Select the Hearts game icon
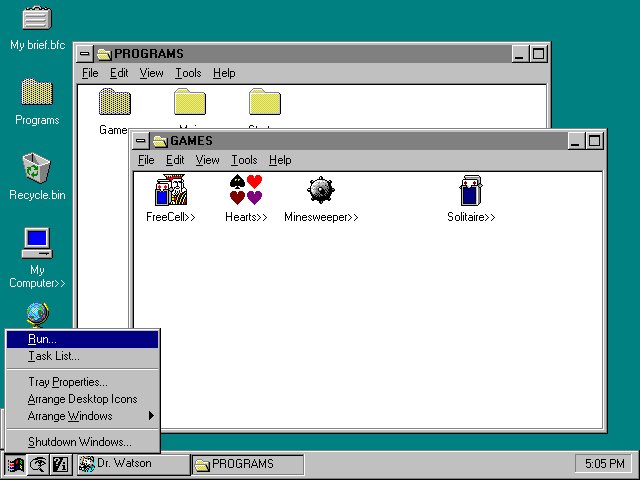This screenshot has width=640, height=480. (246, 190)
